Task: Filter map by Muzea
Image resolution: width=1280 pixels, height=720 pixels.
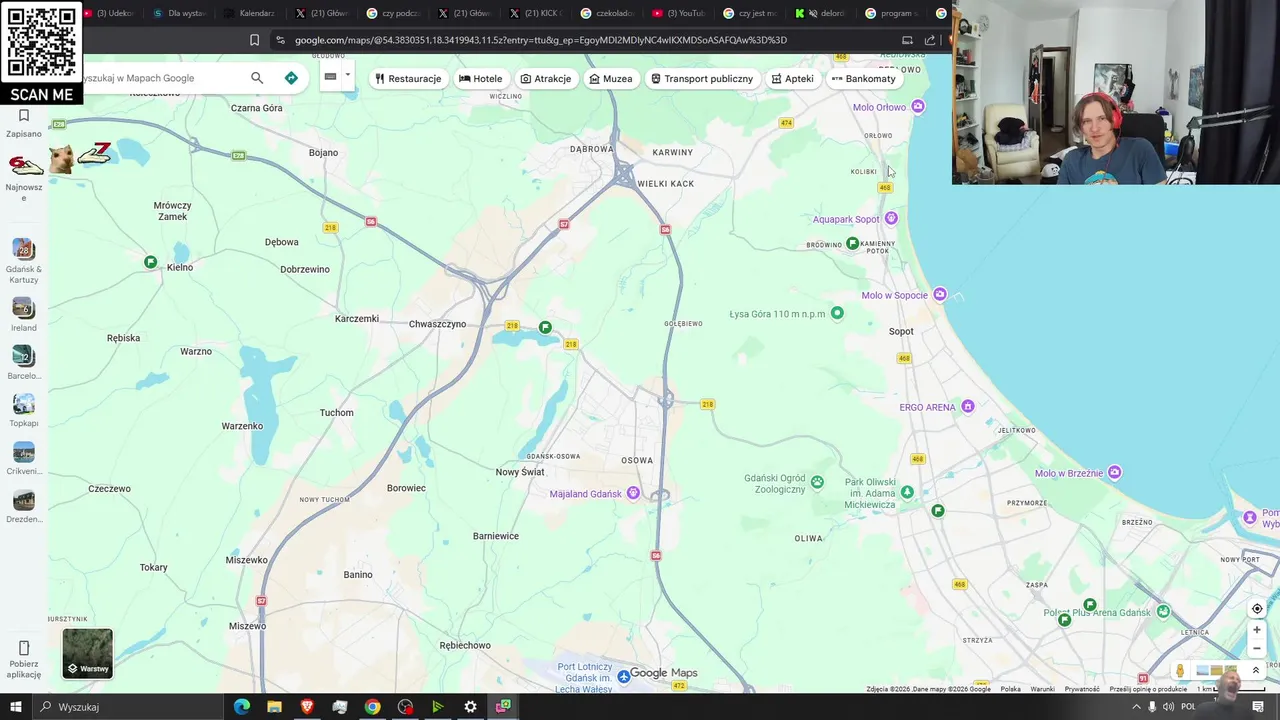Action: point(611,79)
